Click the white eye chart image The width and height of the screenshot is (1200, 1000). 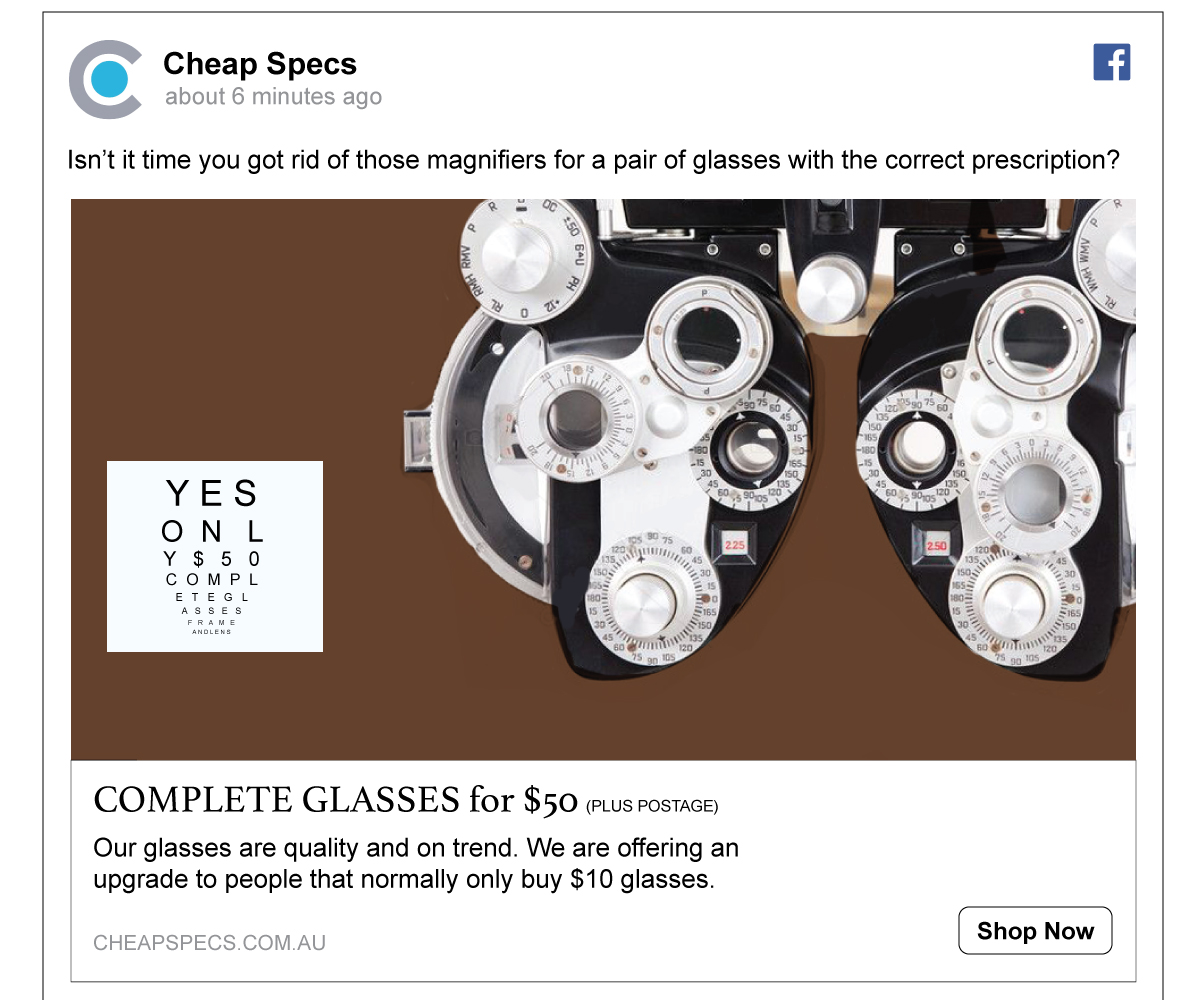coord(215,556)
